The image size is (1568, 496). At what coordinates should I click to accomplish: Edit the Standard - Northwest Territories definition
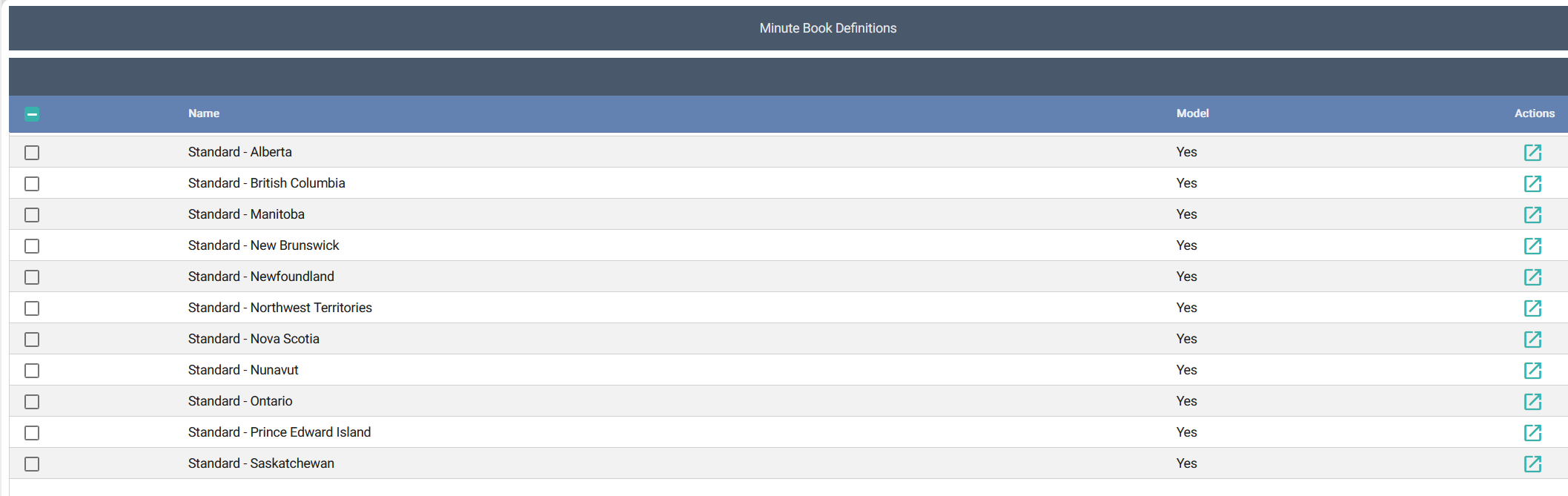(1532, 308)
